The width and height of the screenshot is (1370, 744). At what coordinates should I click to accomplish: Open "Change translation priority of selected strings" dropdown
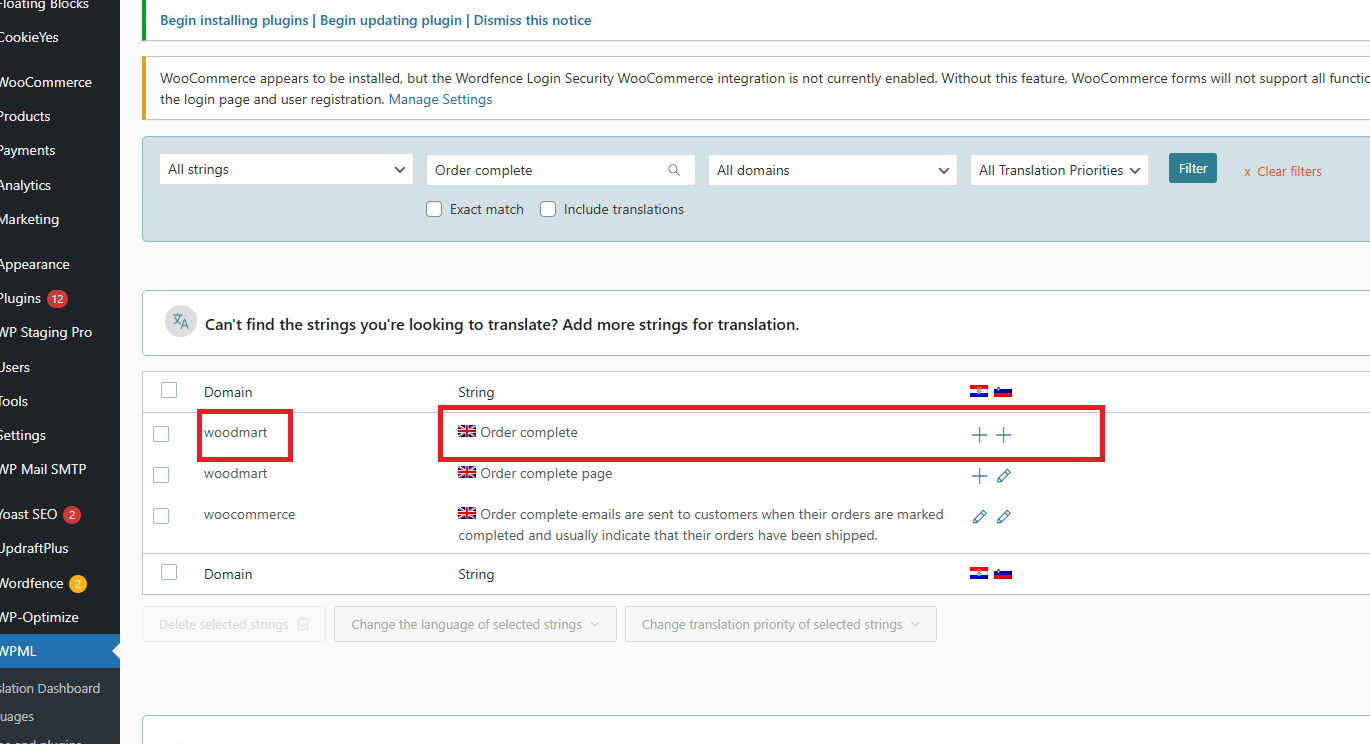tap(781, 624)
